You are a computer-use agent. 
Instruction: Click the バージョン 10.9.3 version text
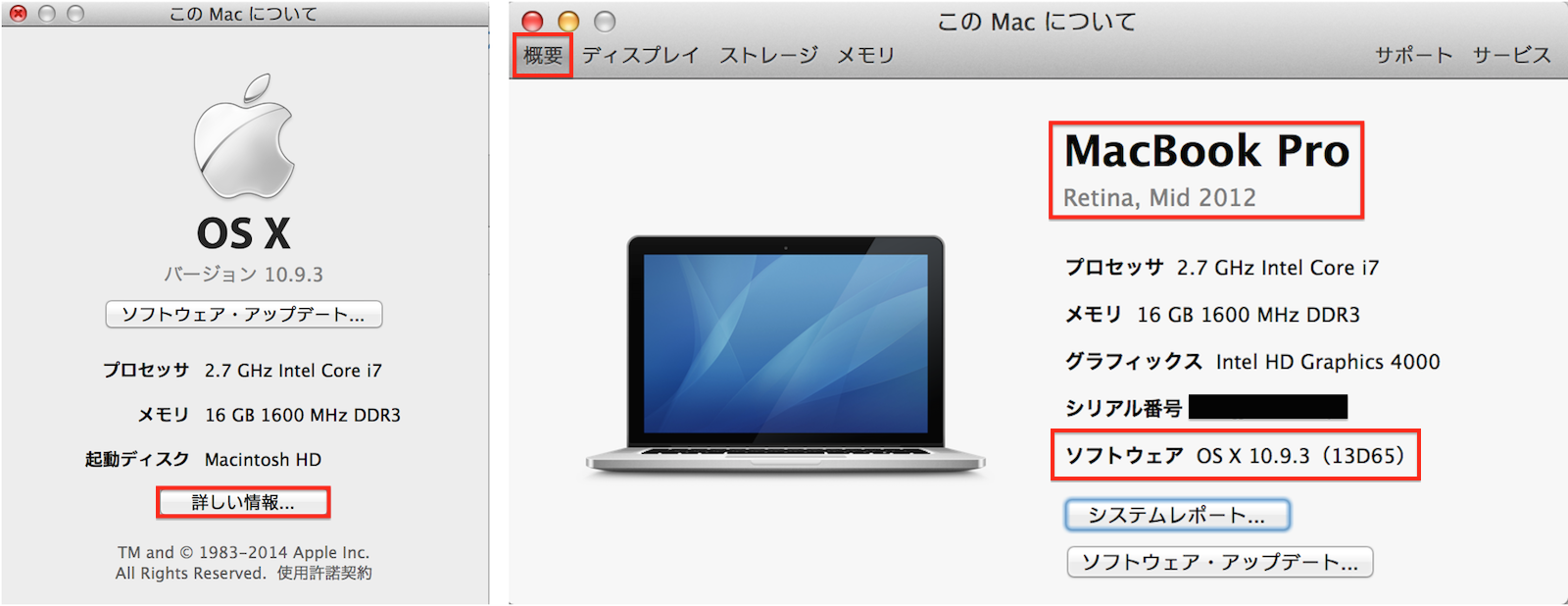(x=243, y=274)
